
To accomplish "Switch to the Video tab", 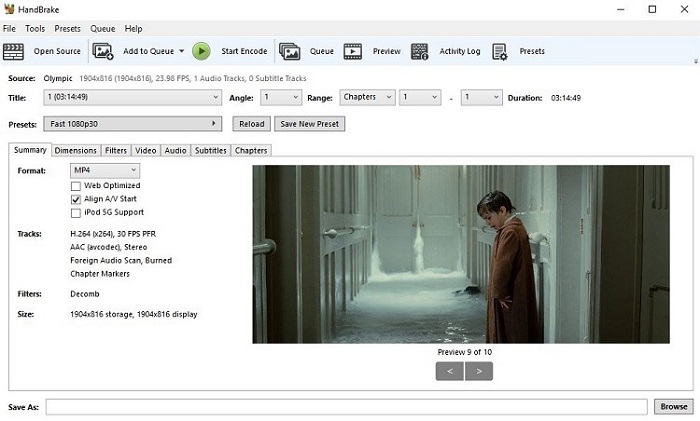I will coord(146,150).
